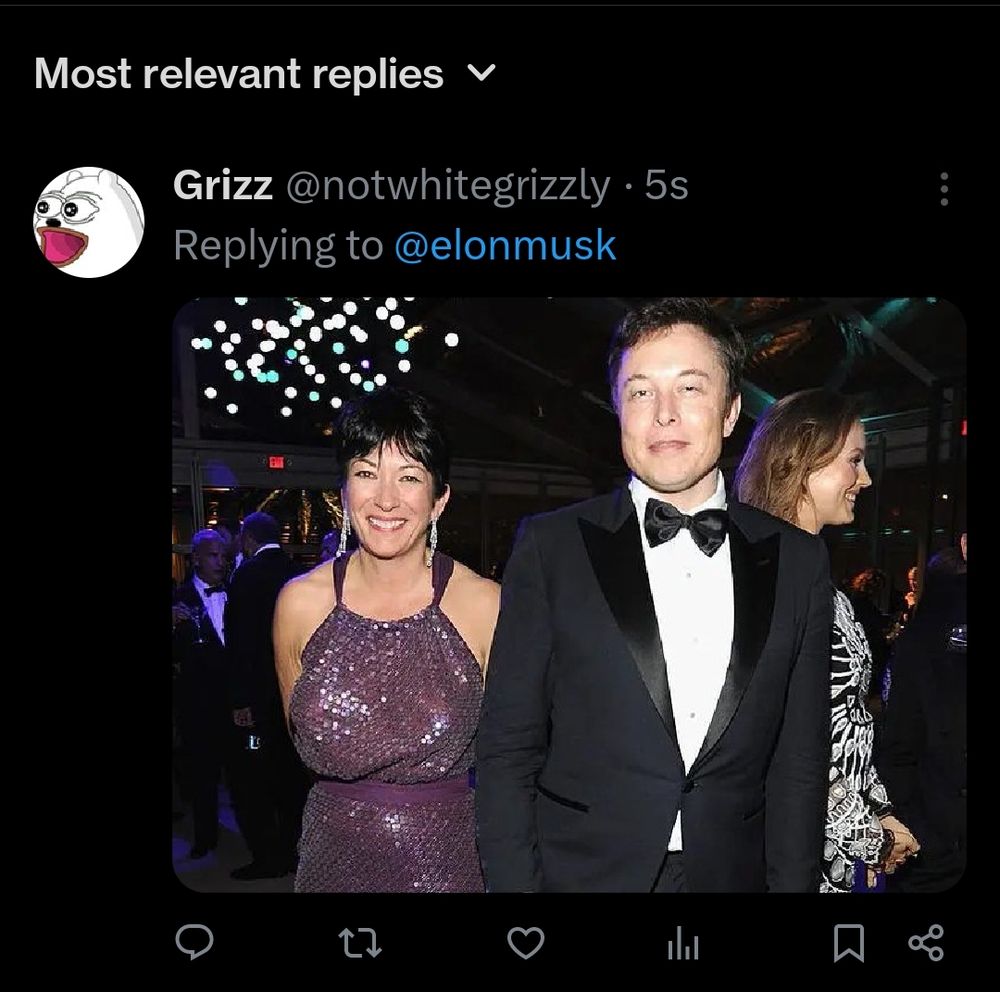Share the post via share icon
The image size is (1000, 992).
[x=925, y=941]
